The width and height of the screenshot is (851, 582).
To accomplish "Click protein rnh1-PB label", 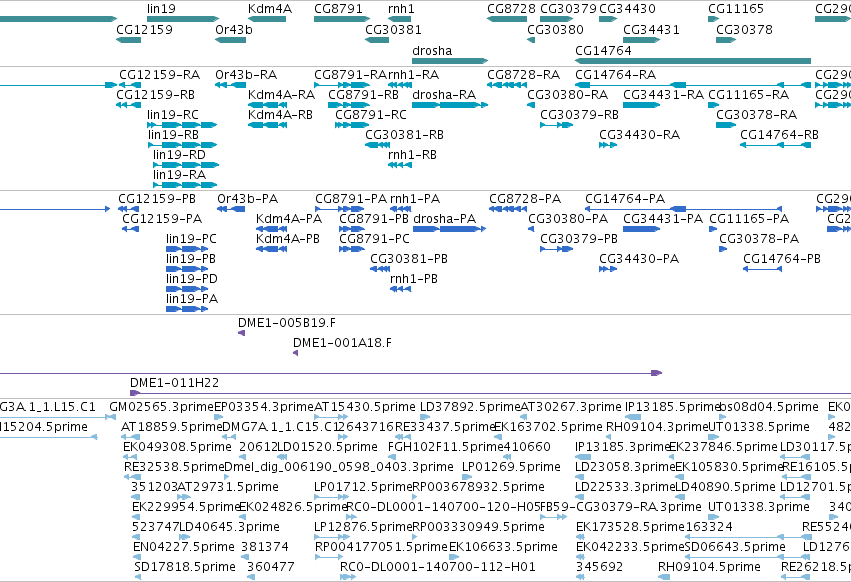I will point(414,279).
